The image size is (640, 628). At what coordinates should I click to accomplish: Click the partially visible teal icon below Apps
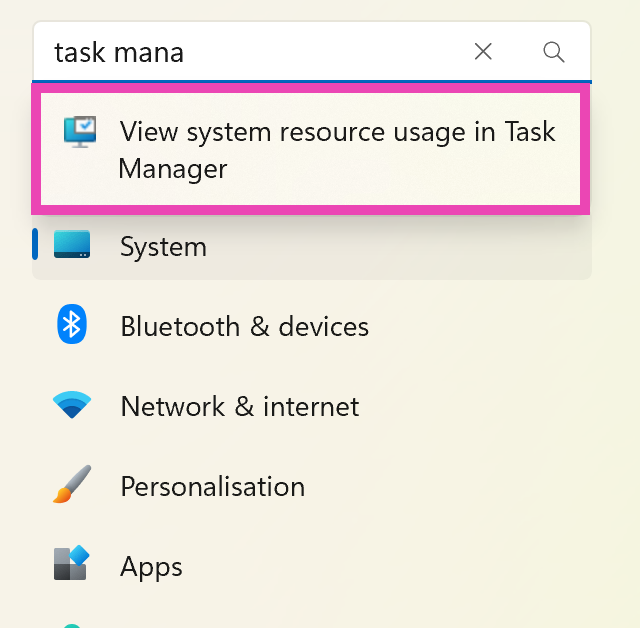click(70, 625)
